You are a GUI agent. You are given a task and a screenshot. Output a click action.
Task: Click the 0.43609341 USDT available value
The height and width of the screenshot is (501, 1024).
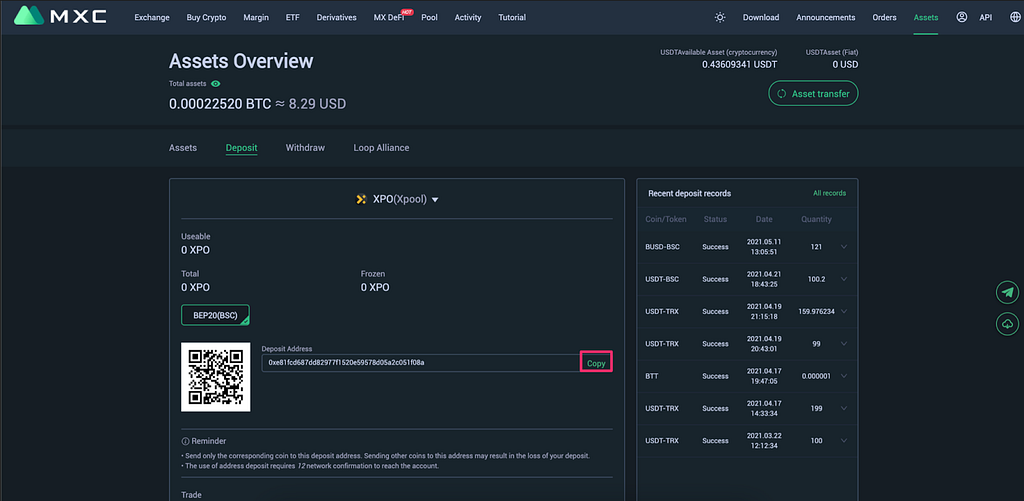point(739,65)
